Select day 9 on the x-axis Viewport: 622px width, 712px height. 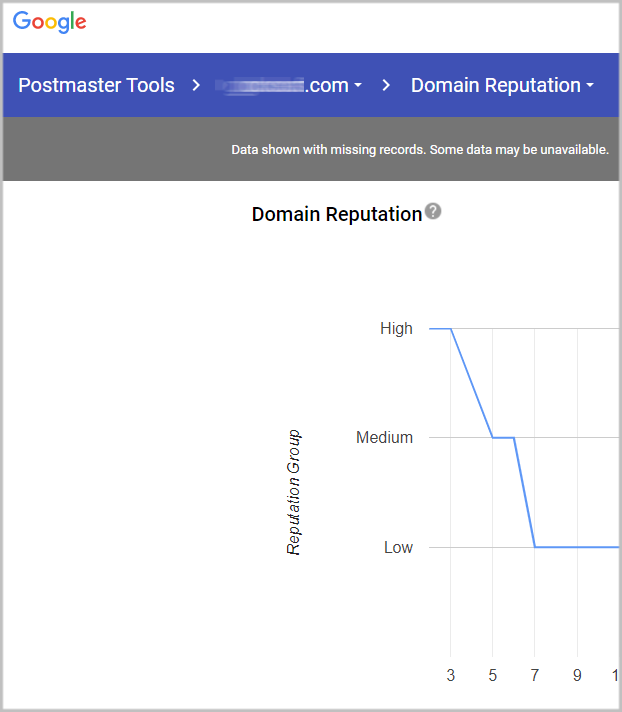click(577, 676)
